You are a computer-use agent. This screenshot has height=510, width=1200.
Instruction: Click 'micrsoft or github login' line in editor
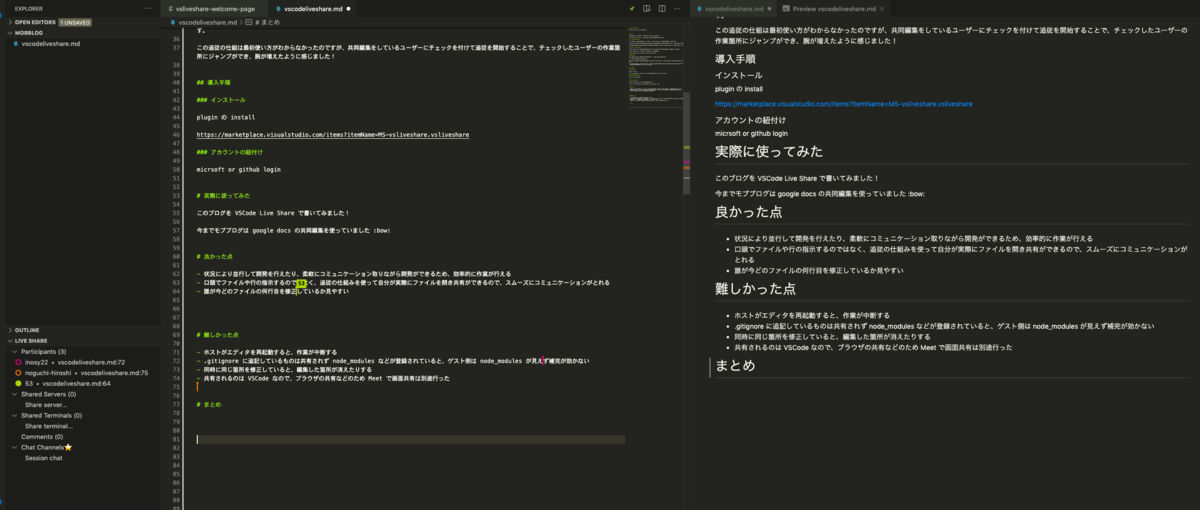pos(239,169)
